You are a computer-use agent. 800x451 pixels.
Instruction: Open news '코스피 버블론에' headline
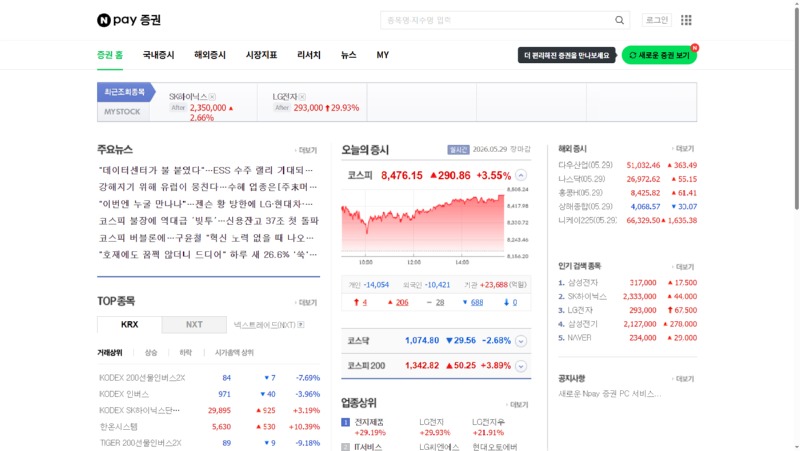pyautogui.click(x=206, y=237)
